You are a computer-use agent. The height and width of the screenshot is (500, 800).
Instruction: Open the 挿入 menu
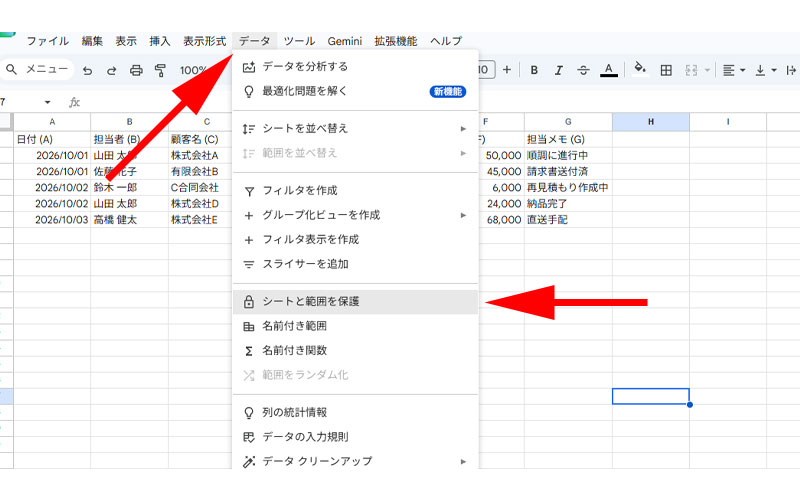click(160, 41)
